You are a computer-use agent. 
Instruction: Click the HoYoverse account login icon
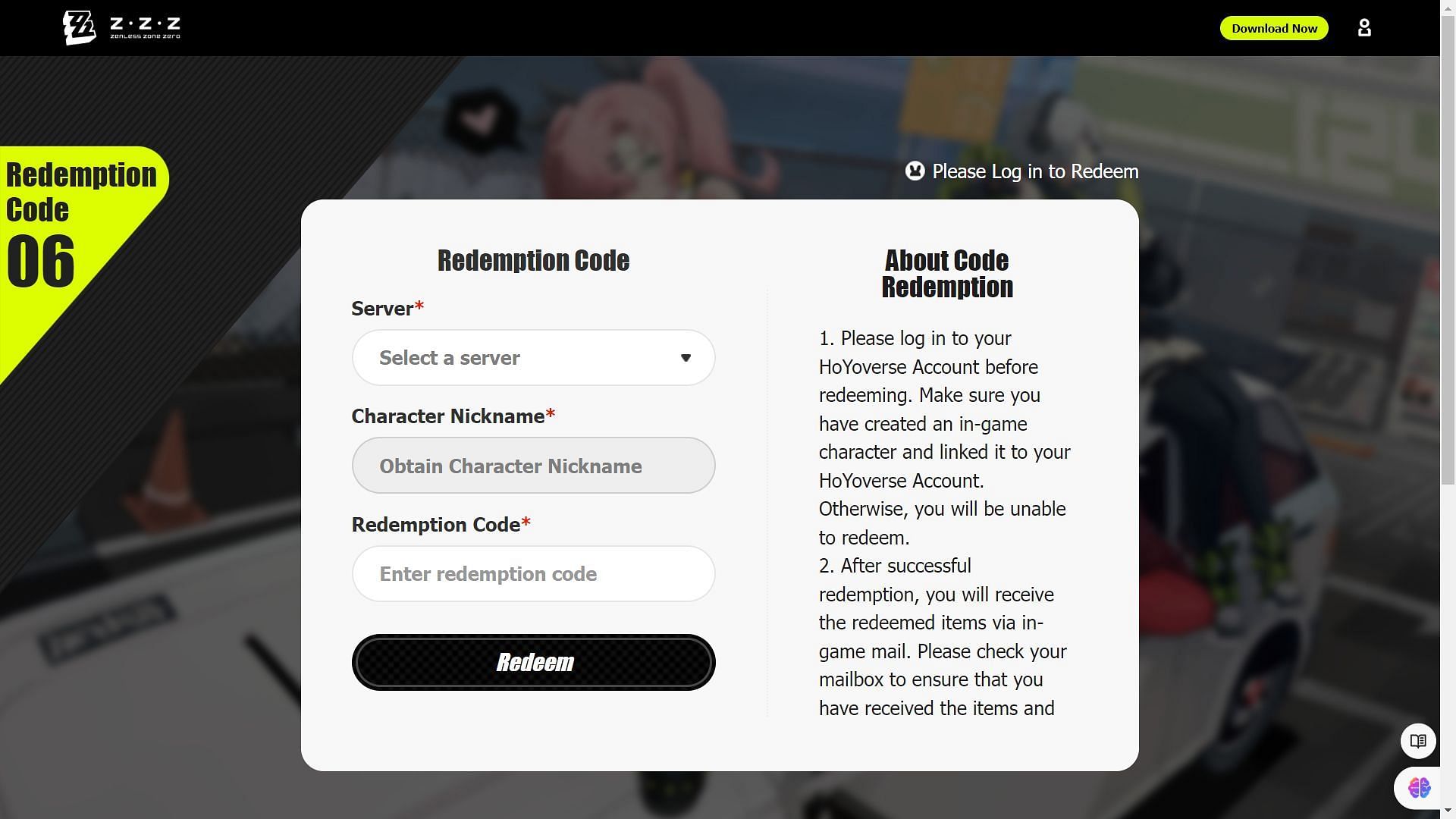click(x=1365, y=27)
